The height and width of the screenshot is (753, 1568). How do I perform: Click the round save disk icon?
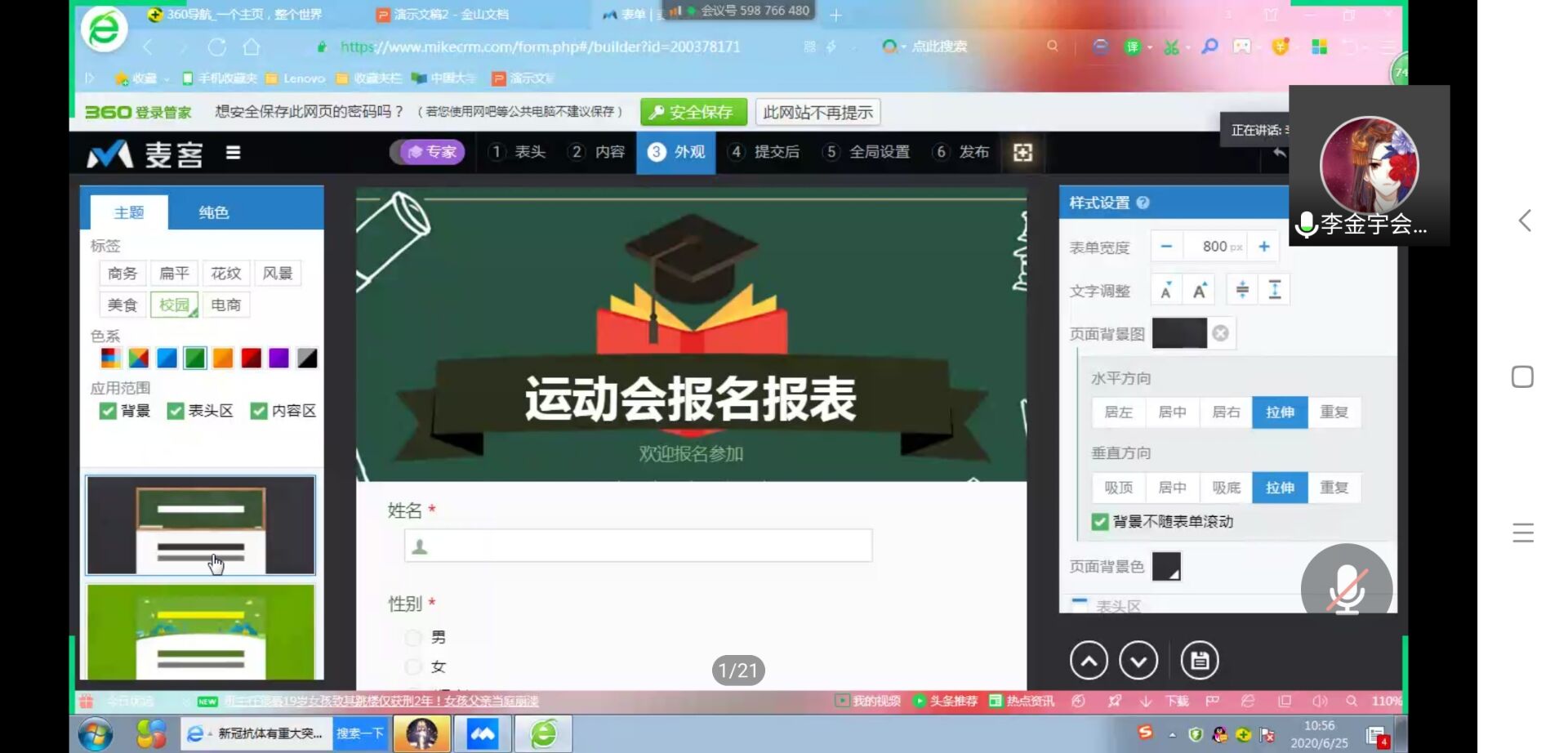[1200, 661]
